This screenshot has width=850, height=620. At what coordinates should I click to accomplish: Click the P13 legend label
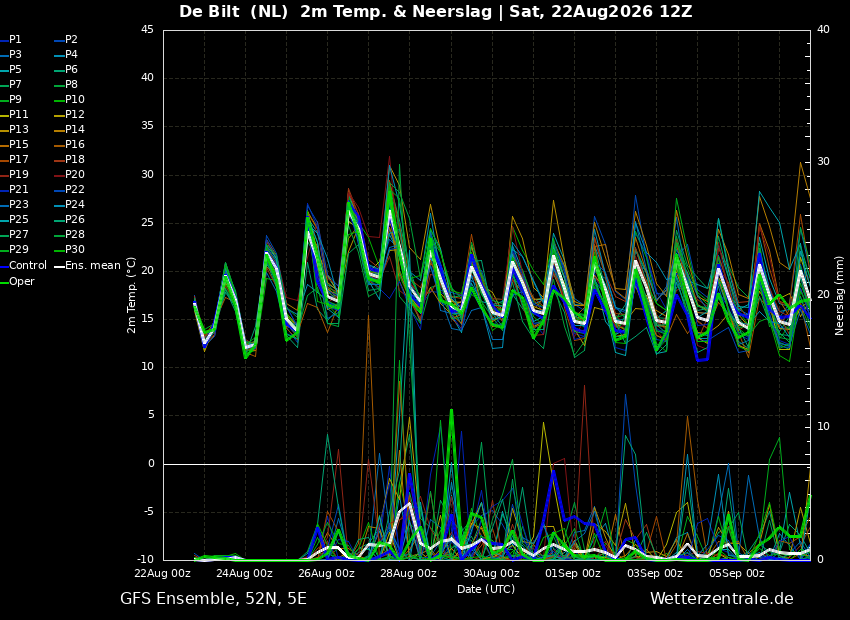coord(18,130)
